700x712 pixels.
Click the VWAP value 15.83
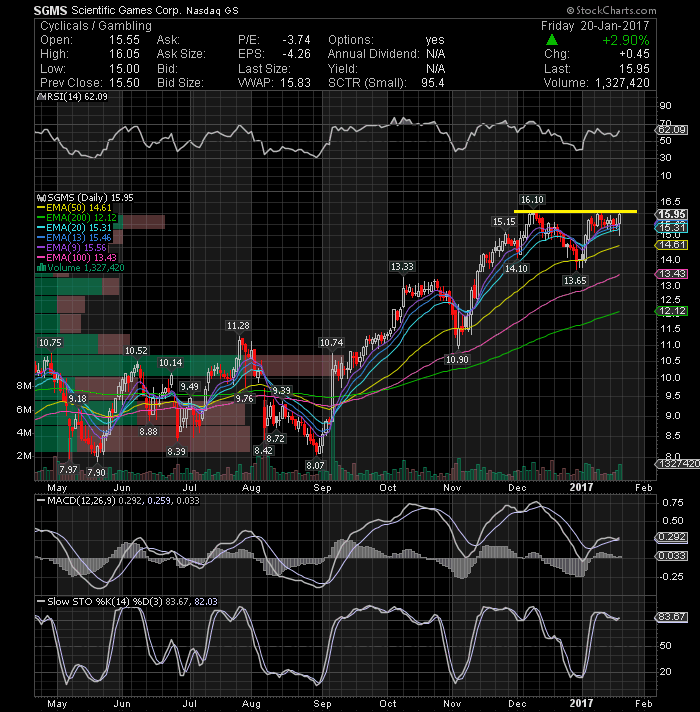click(295, 83)
